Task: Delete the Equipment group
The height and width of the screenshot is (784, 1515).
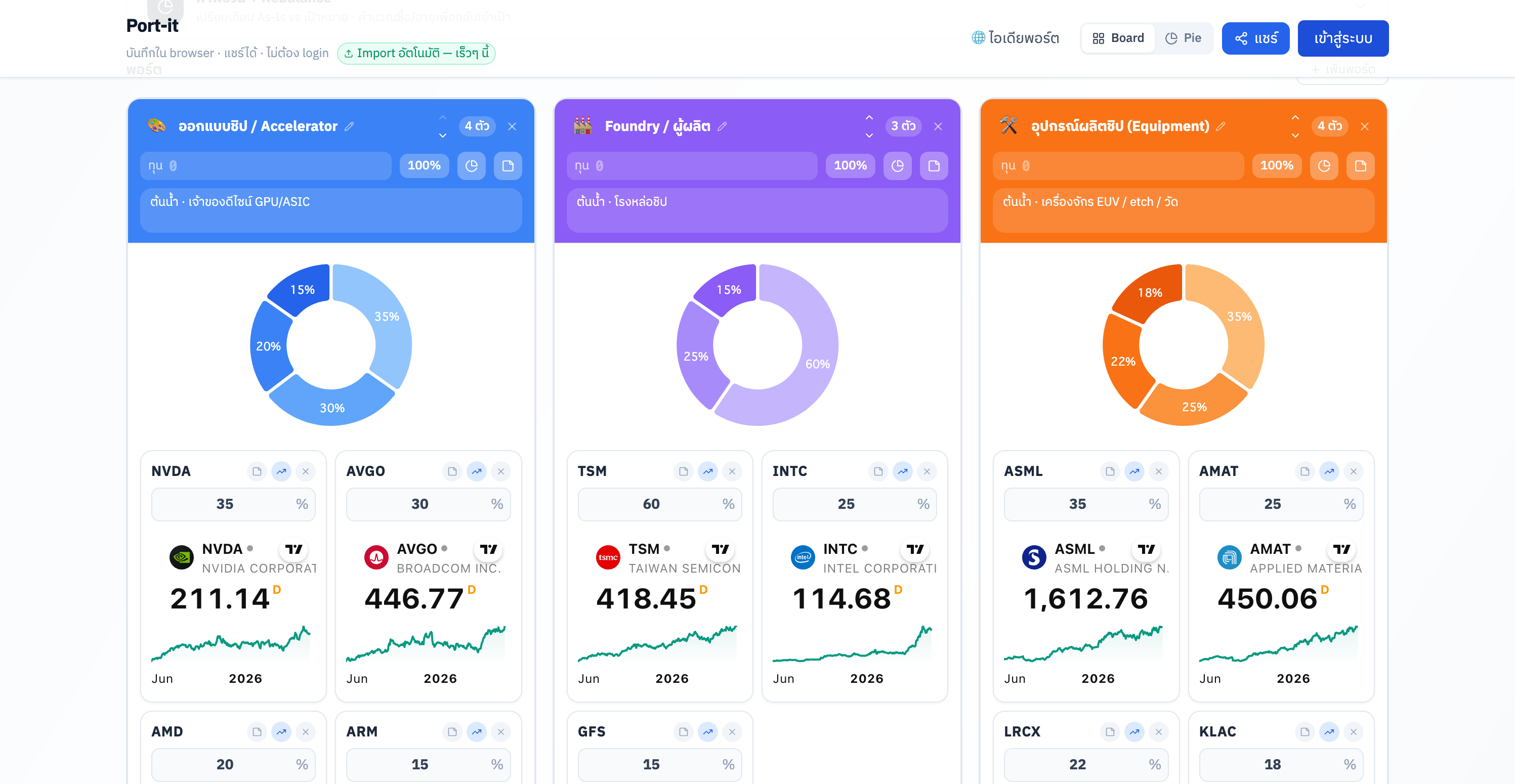Action: (x=1364, y=126)
